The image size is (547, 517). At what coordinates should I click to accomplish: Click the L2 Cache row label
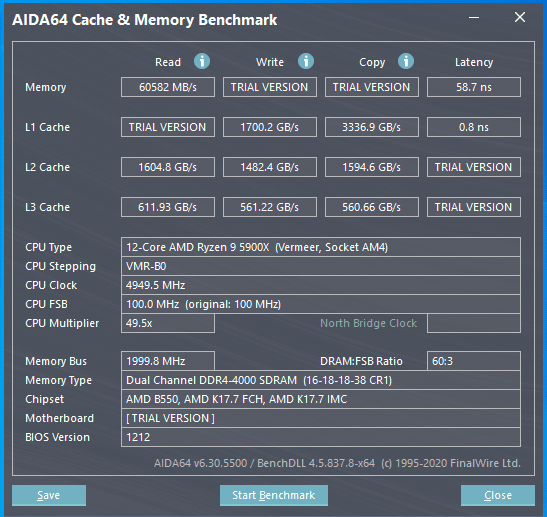point(47,167)
